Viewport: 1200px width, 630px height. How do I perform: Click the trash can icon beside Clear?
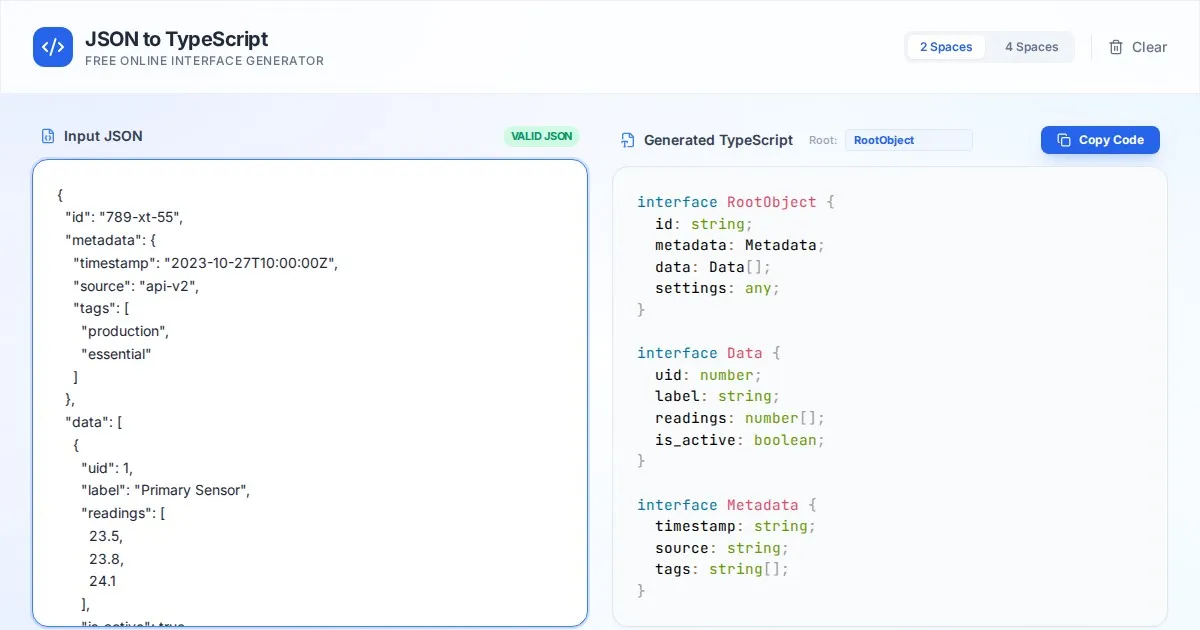pyautogui.click(x=1116, y=47)
